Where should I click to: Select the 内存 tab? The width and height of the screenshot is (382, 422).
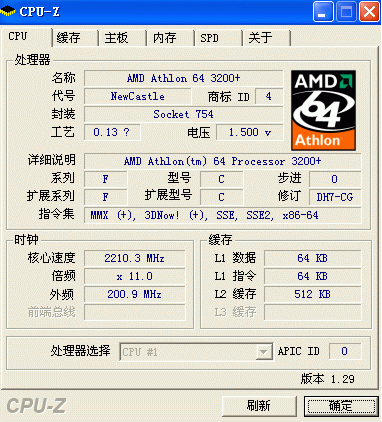pyautogui.click(x=170, y=38)
